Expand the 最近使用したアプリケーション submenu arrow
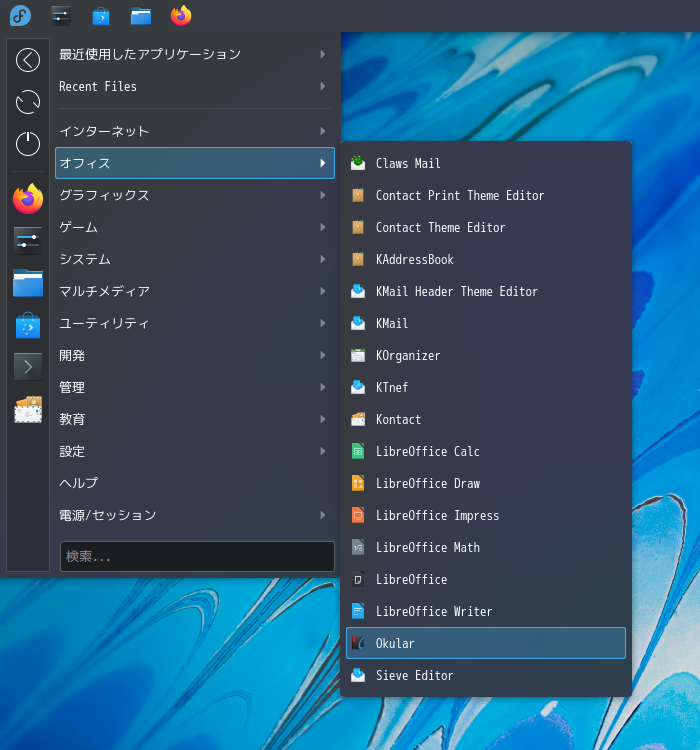The image size is (700, 750). (x=323, y=54)
